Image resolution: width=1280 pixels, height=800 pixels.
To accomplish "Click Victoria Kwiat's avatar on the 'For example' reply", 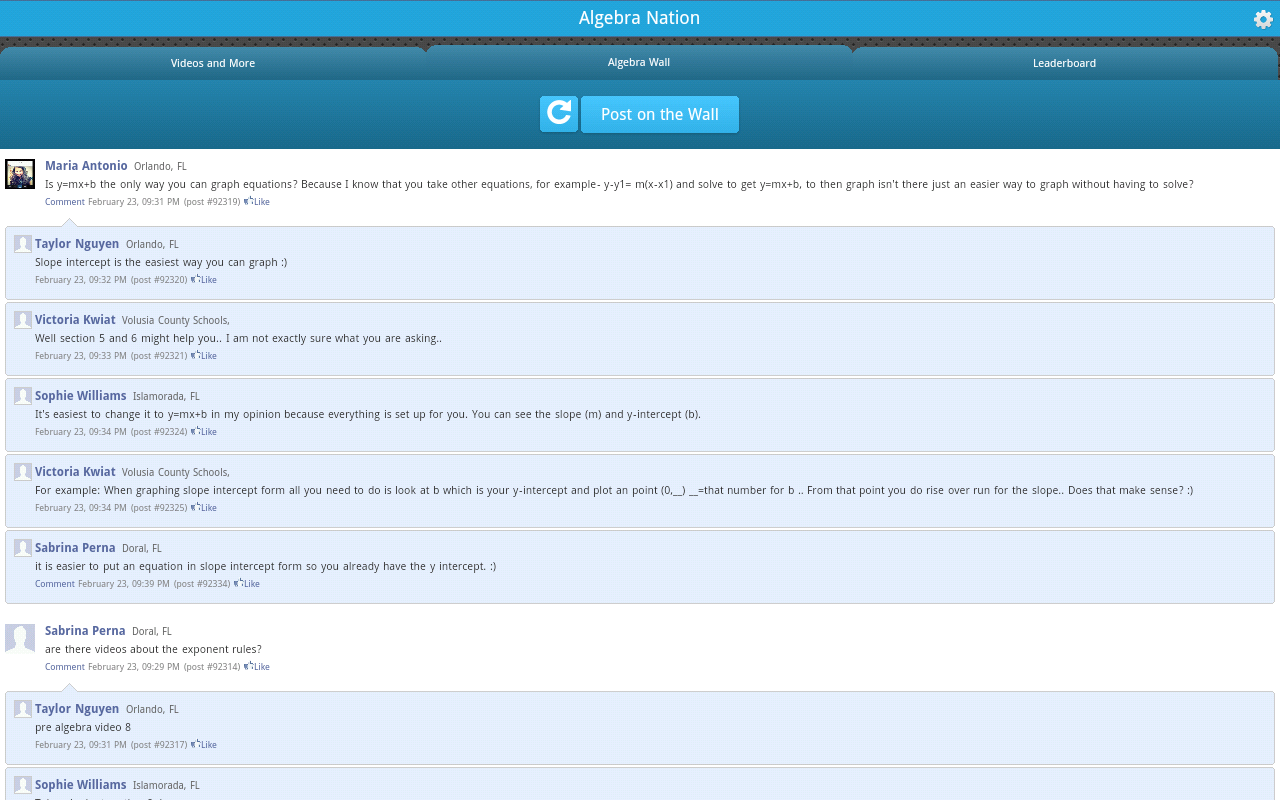I will coord(23,472).
